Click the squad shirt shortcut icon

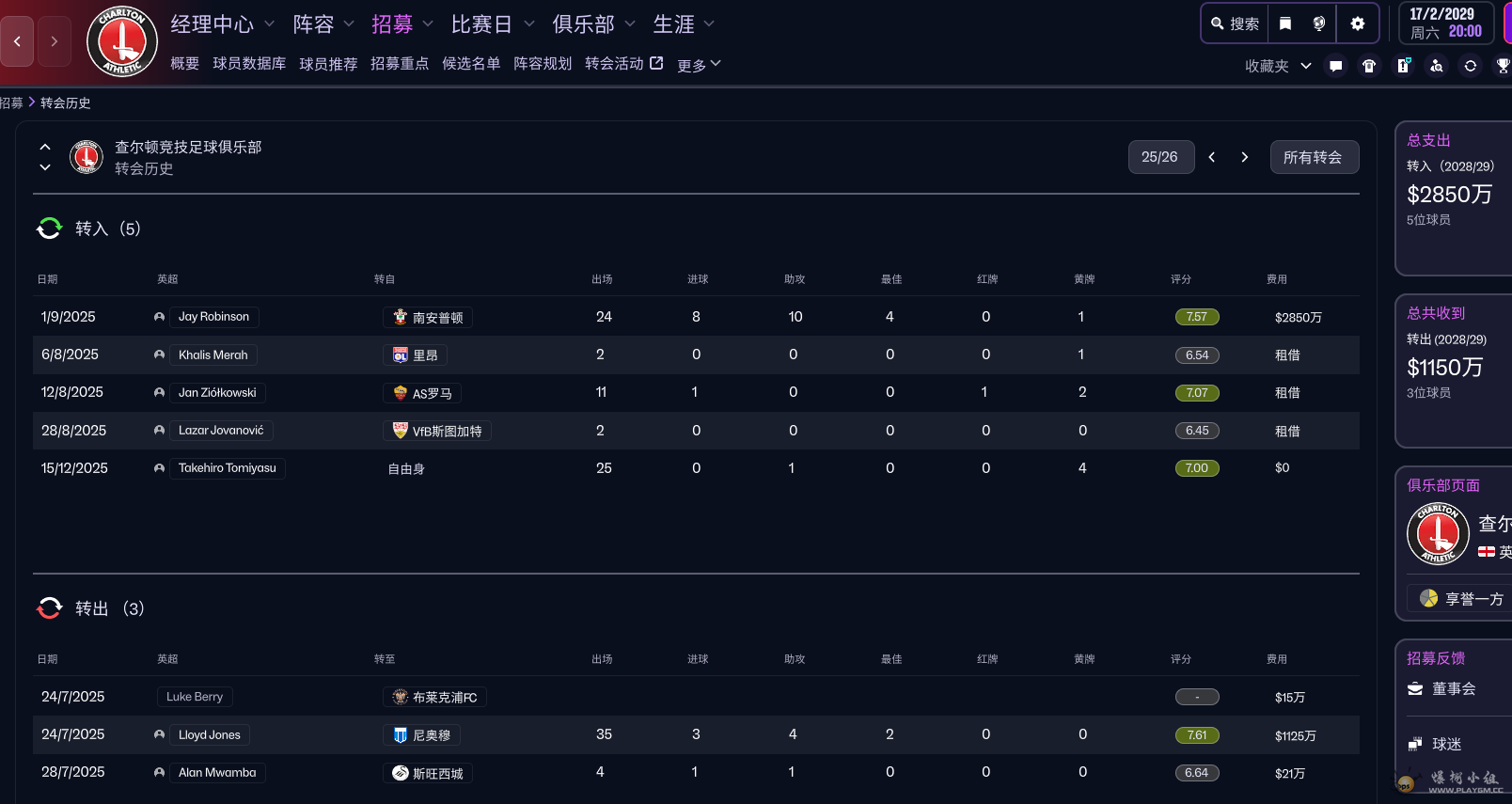click(x=1369, y=66)
